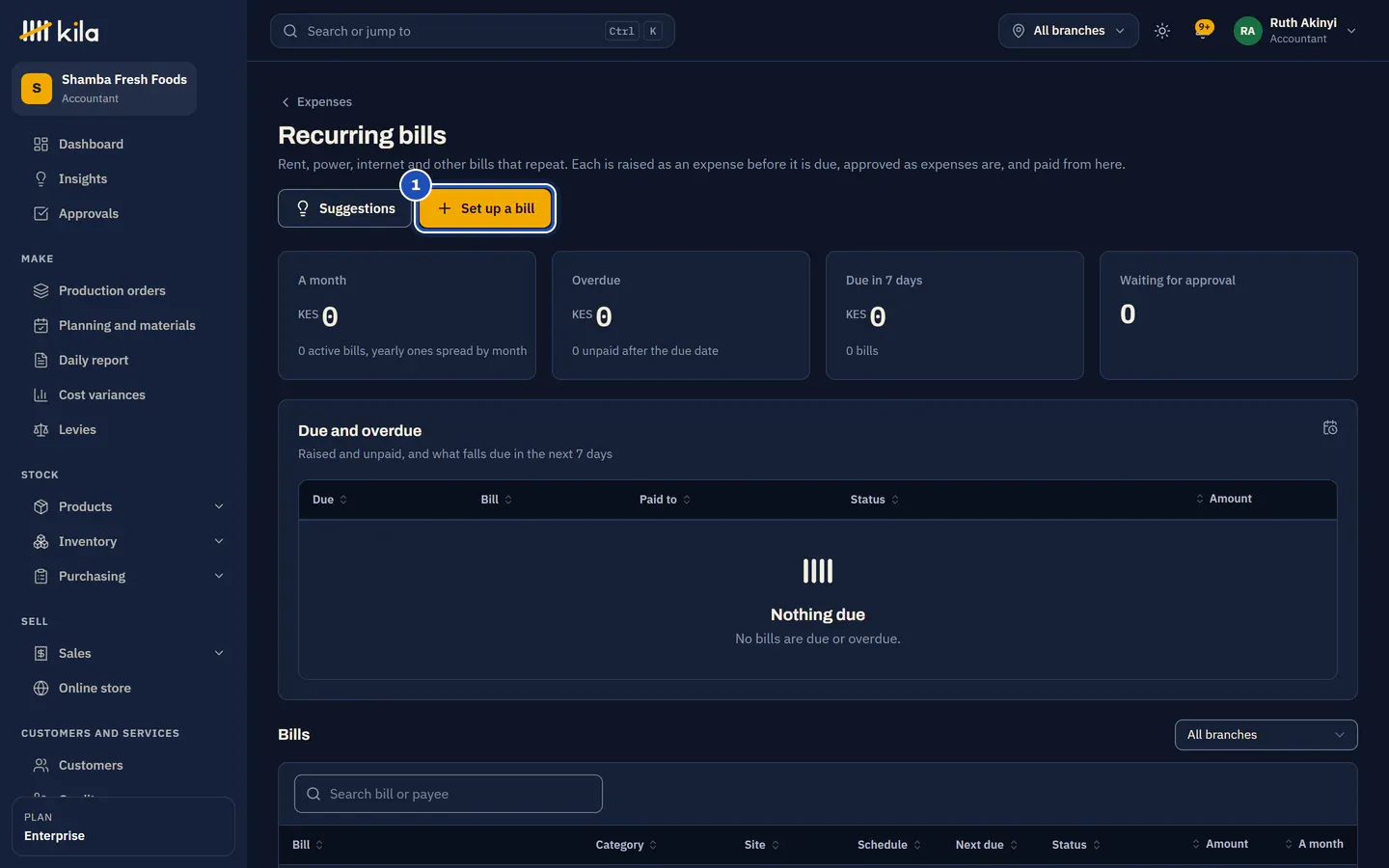This screenshot has width=1389, height=868.
Task: Open Customers in the sidebar
Action: [x=123, y=765]
